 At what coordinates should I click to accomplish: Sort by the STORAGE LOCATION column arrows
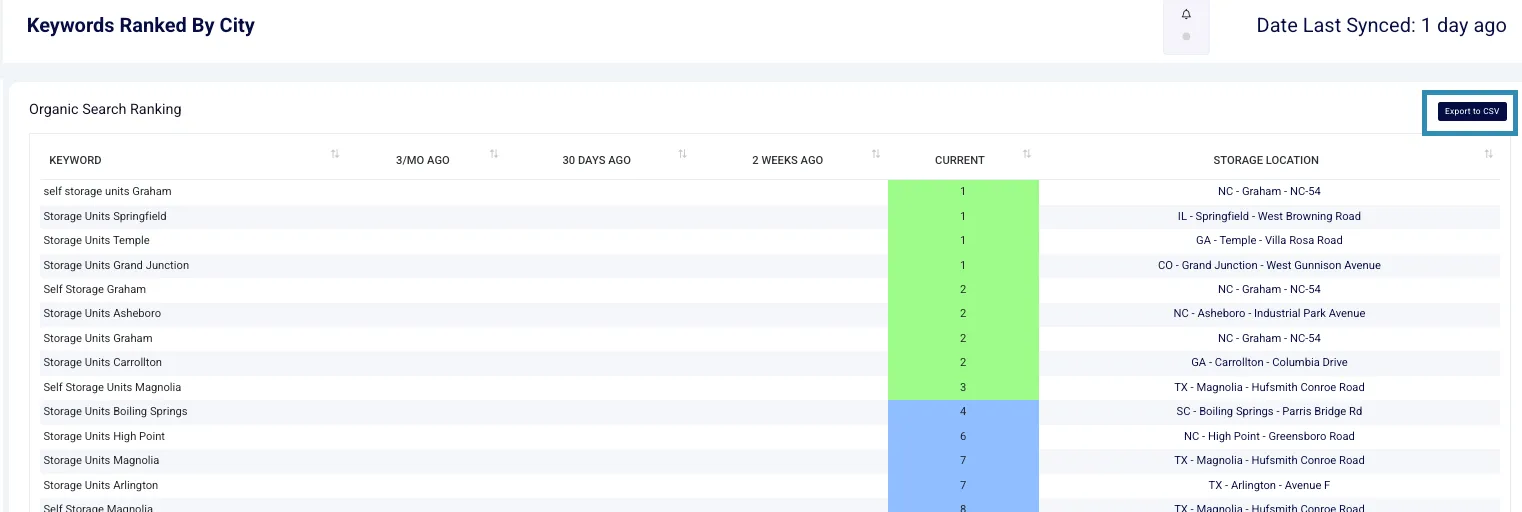coord(1488,154)
